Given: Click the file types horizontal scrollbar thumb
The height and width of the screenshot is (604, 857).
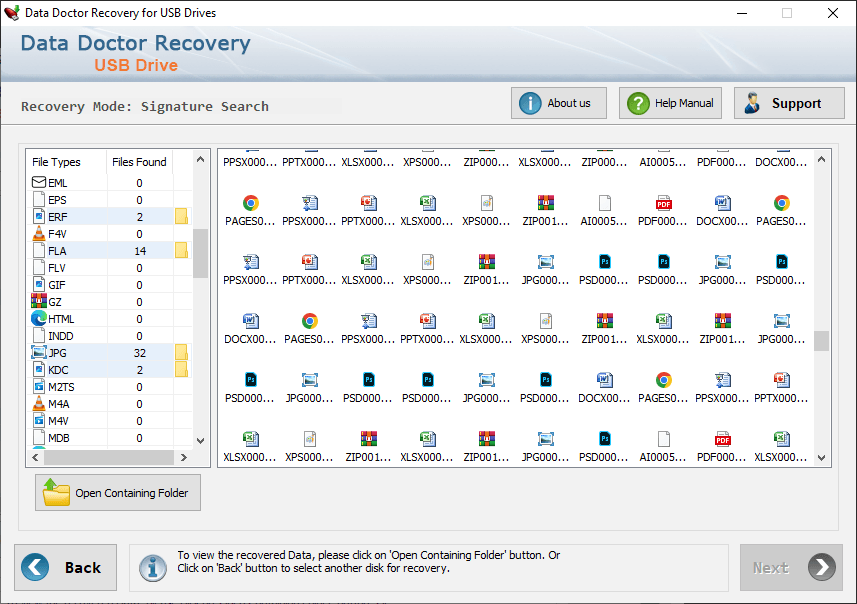Looking at the screenshot, I should [109, 457].
